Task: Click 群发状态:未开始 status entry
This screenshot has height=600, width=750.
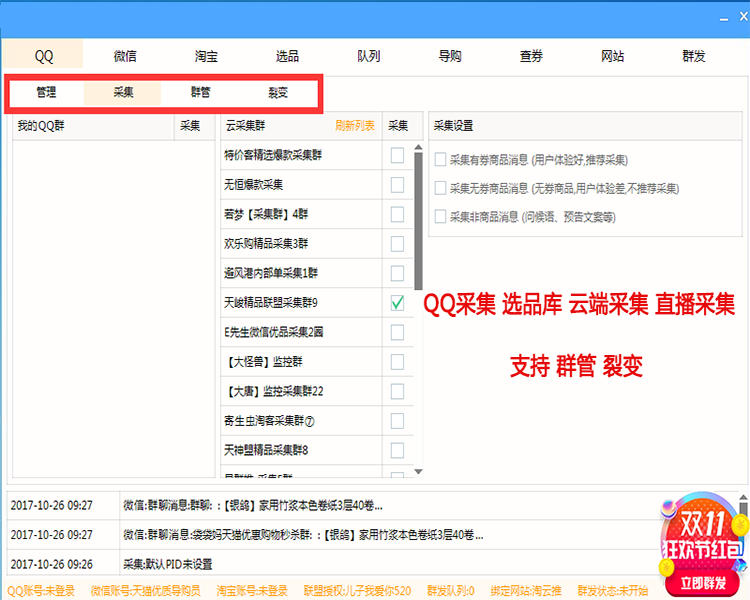Action: 612,591
